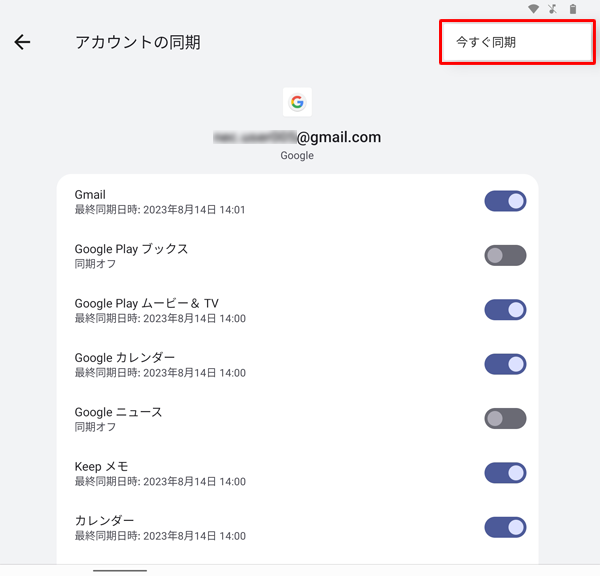This screenshot has width=600, height=576.
Task: Disable Google Play ムービー& TV sync
Action: pos(505,310)
